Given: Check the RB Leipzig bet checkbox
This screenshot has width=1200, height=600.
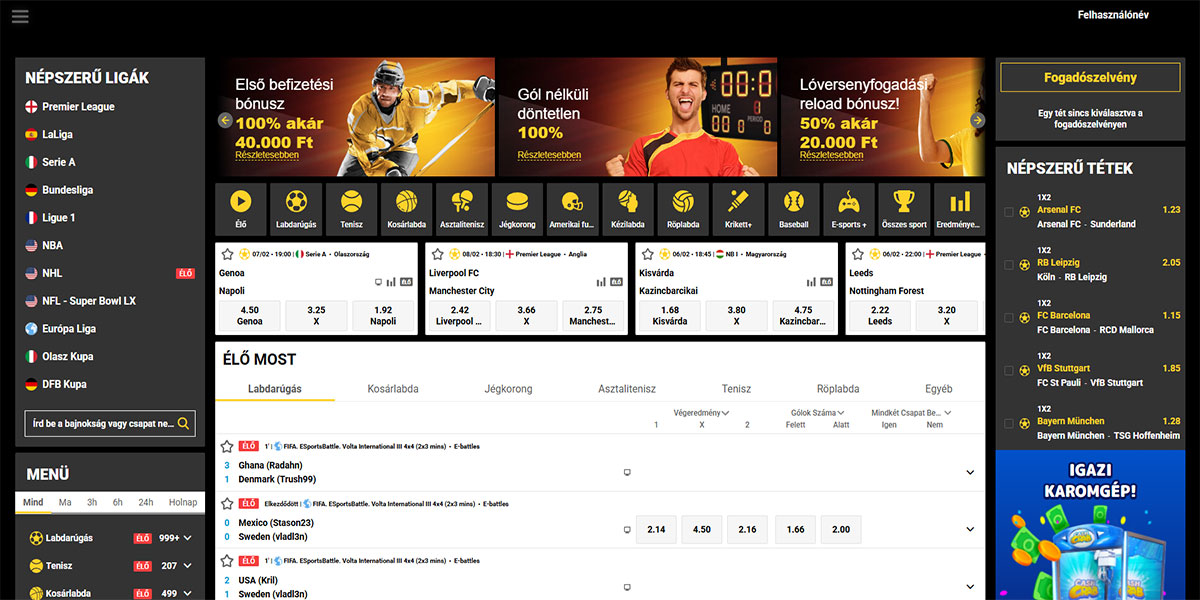Looking at the screenshot, I should [1008, 264].
